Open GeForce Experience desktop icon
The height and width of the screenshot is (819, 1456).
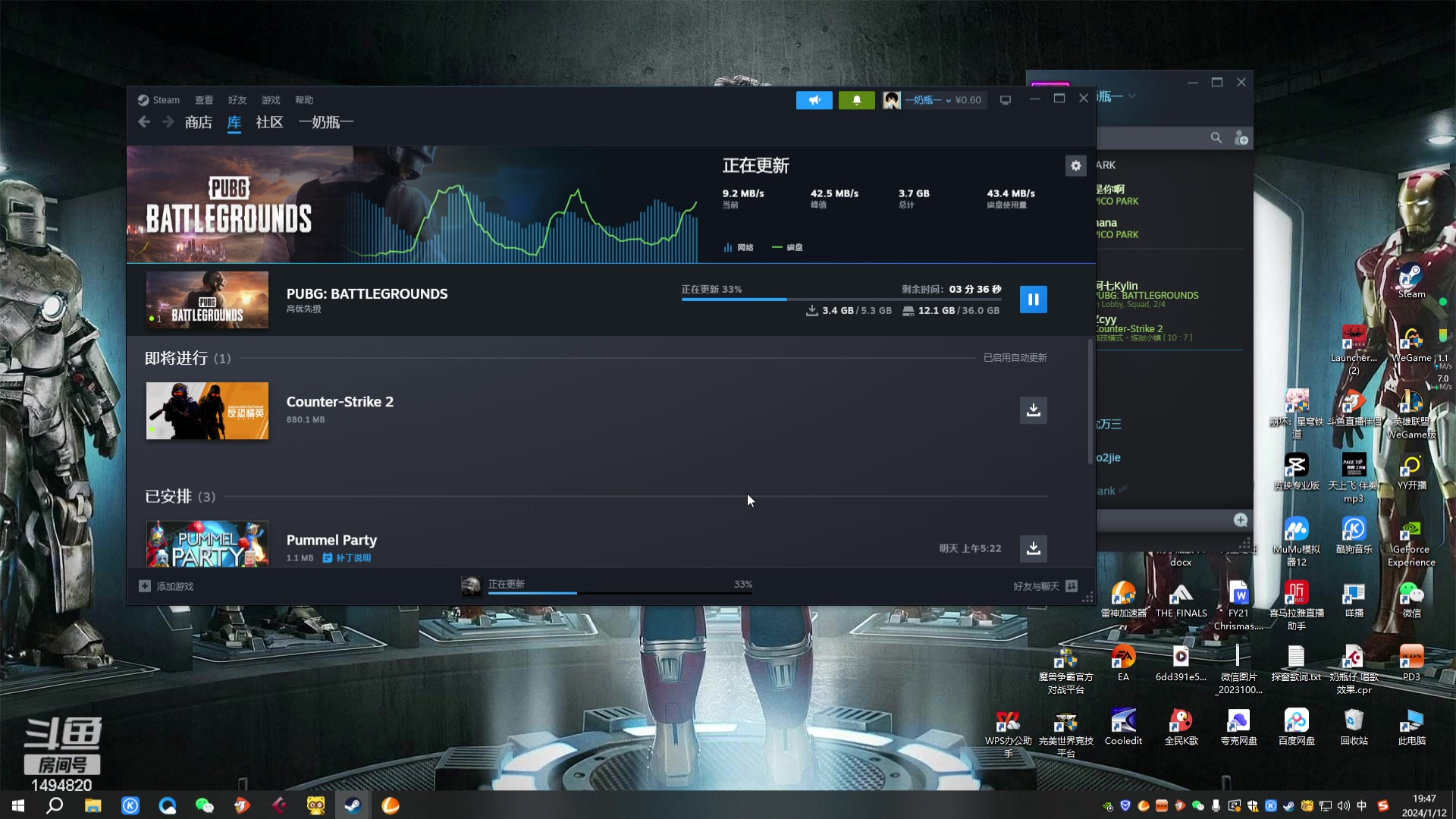click(x=1411, y=543)
